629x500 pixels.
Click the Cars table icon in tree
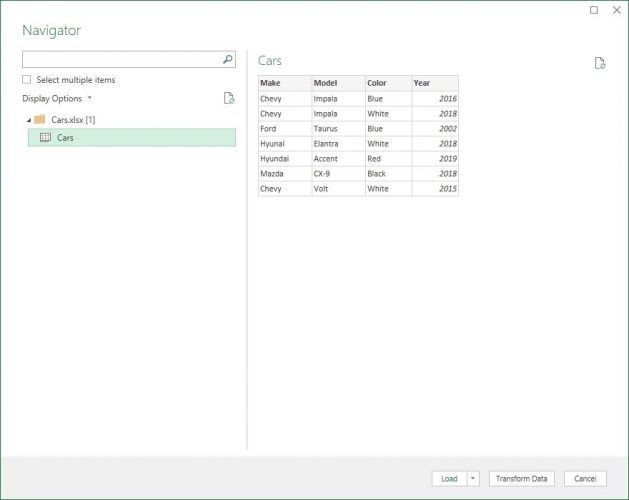pyautogui.click(x=45, y=138)
